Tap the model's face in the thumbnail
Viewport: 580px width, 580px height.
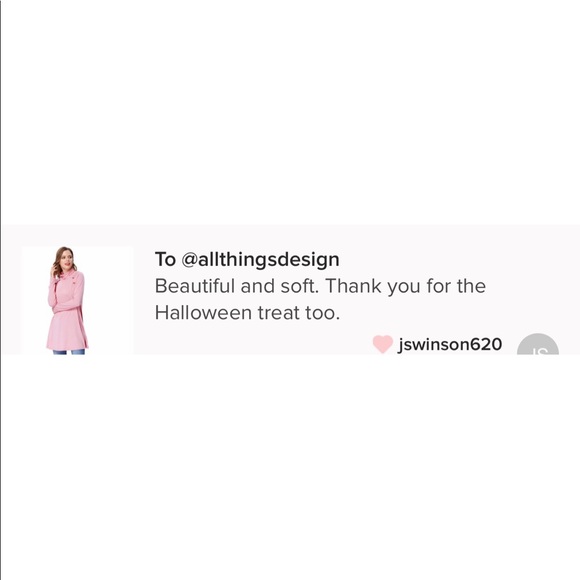(x=65, y=258)
